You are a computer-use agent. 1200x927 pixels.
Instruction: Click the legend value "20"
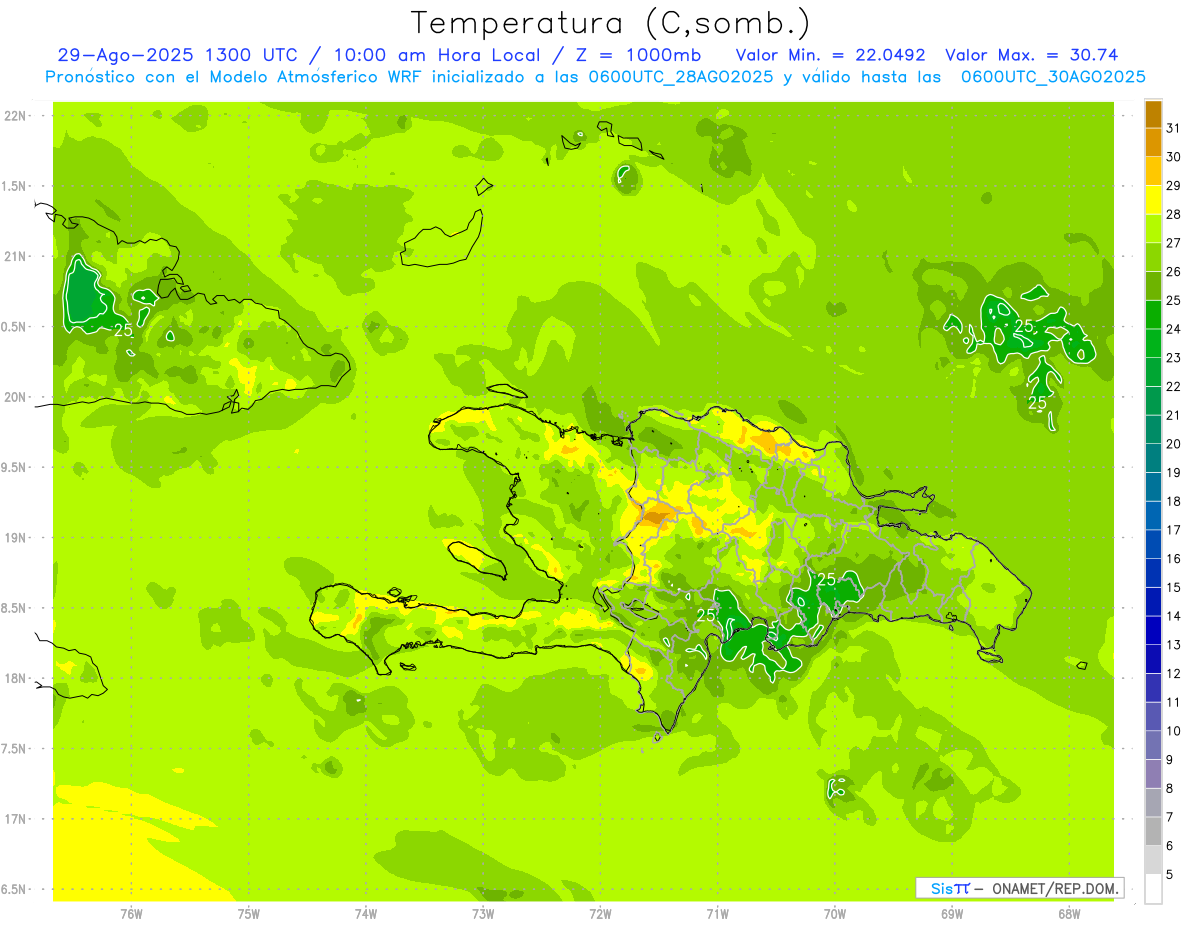1173,444
